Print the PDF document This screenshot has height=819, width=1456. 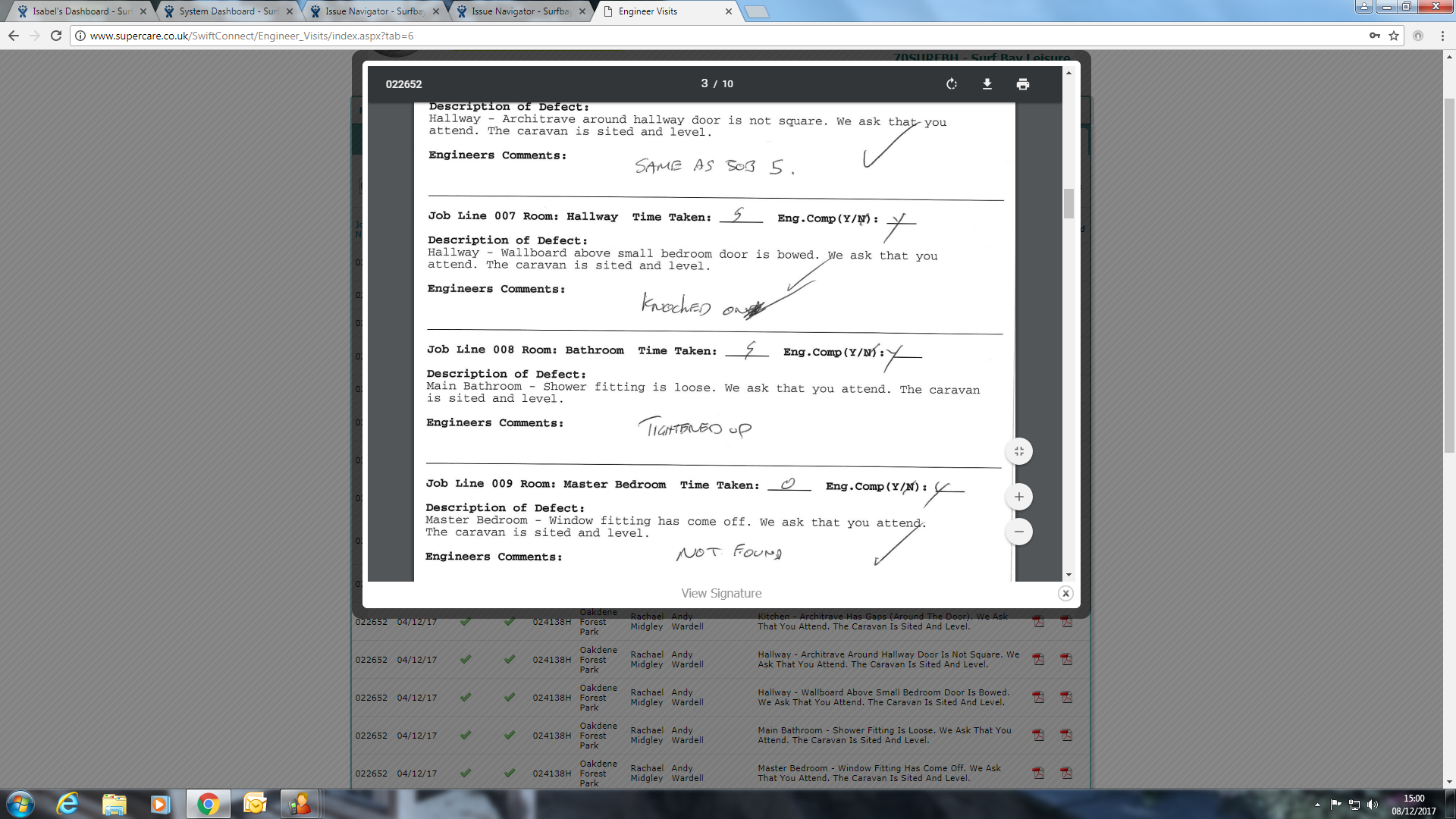1023,84
